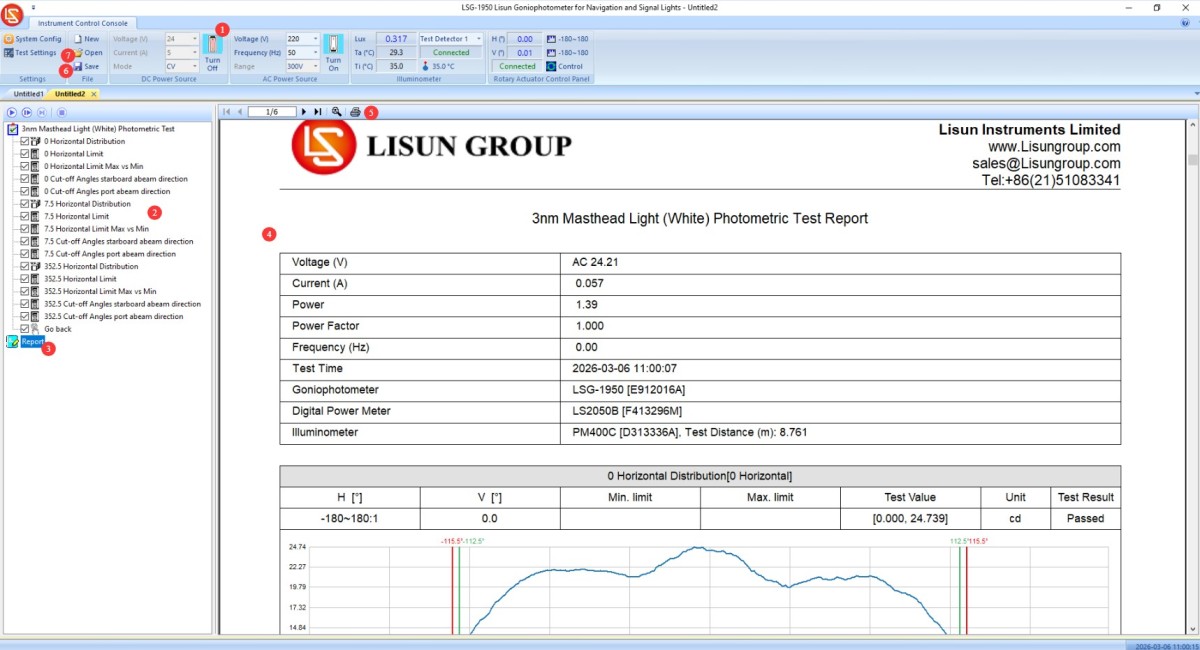Toggle 0 Horizontal Limit Max vs Min checkbox
The image size is (1200, 650).
point(25,166)
